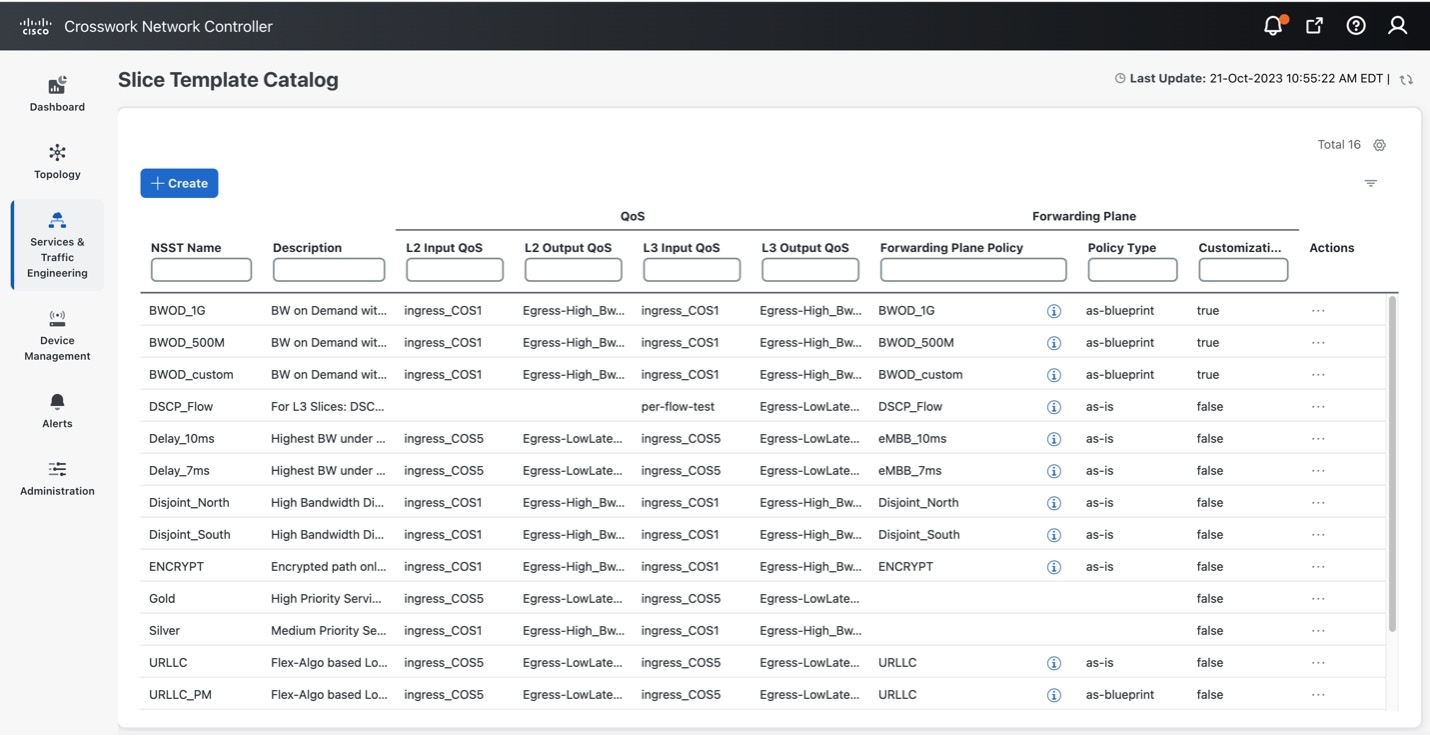Click the vertical scrollbar of the table
The width and height of the screenshot is (1430, 739).
[x=1393, y=450]
